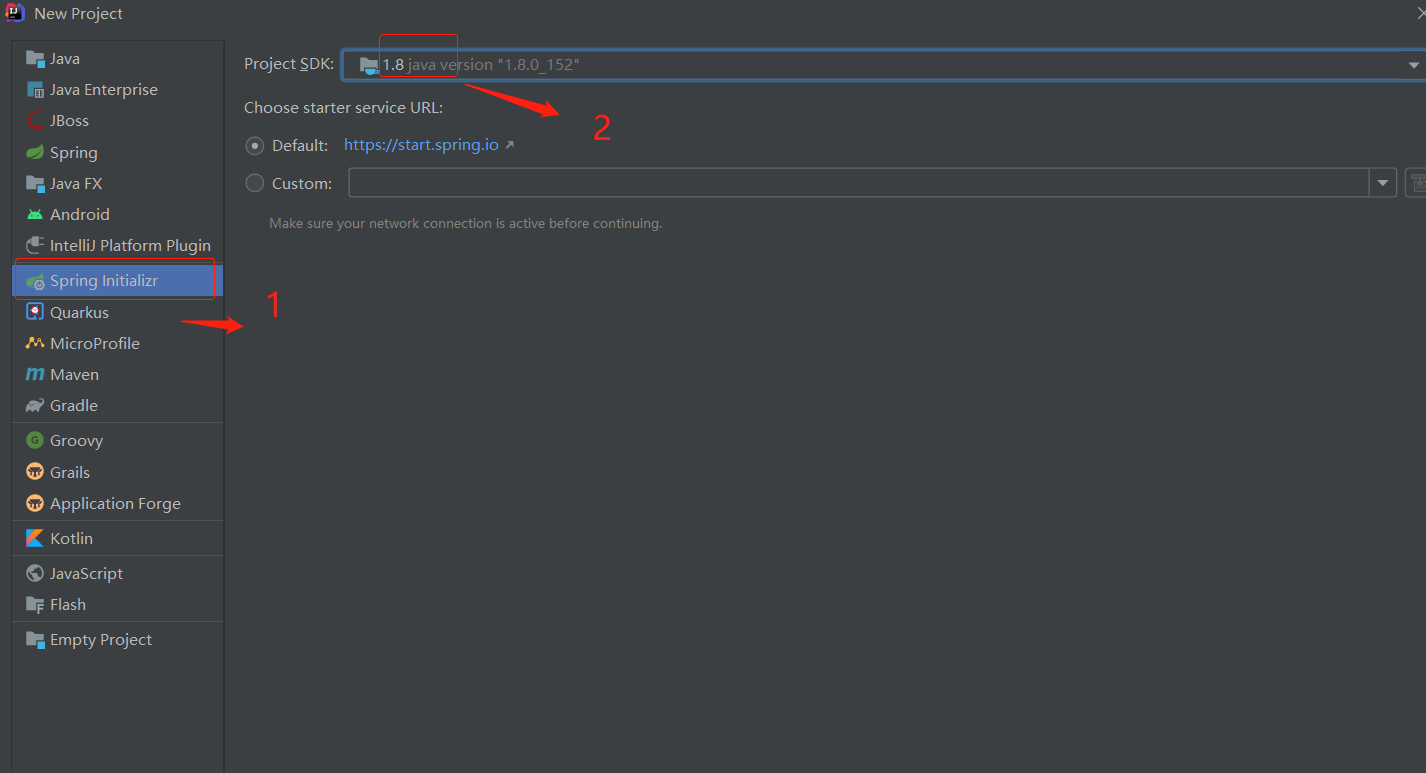Screen dimensions: 1426x773
Task: Click the SDK folder icon in Project SDK field
Action: point(369,65)
